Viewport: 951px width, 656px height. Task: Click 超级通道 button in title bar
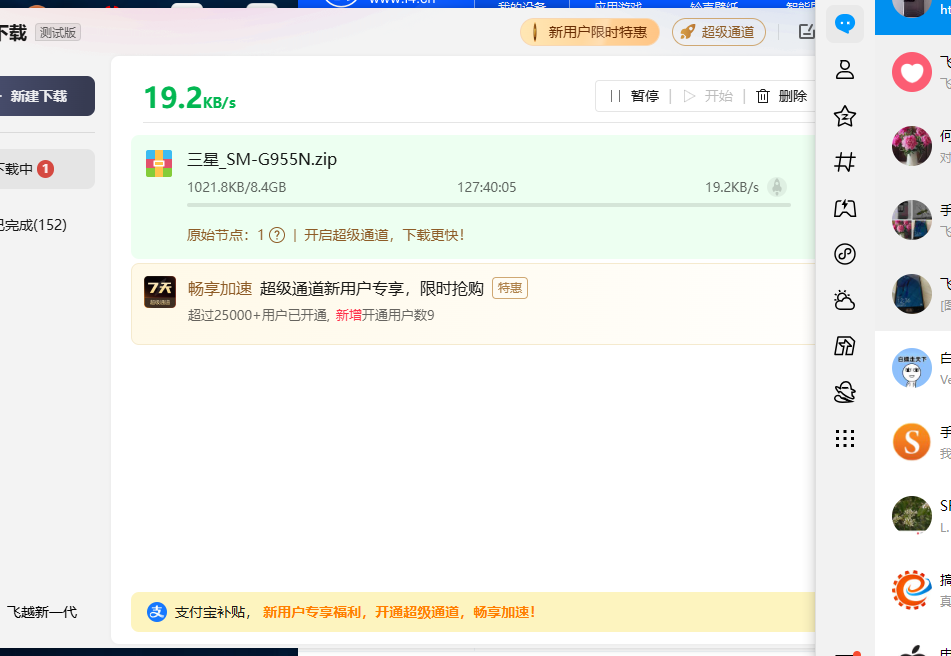[x=719, y=32]
